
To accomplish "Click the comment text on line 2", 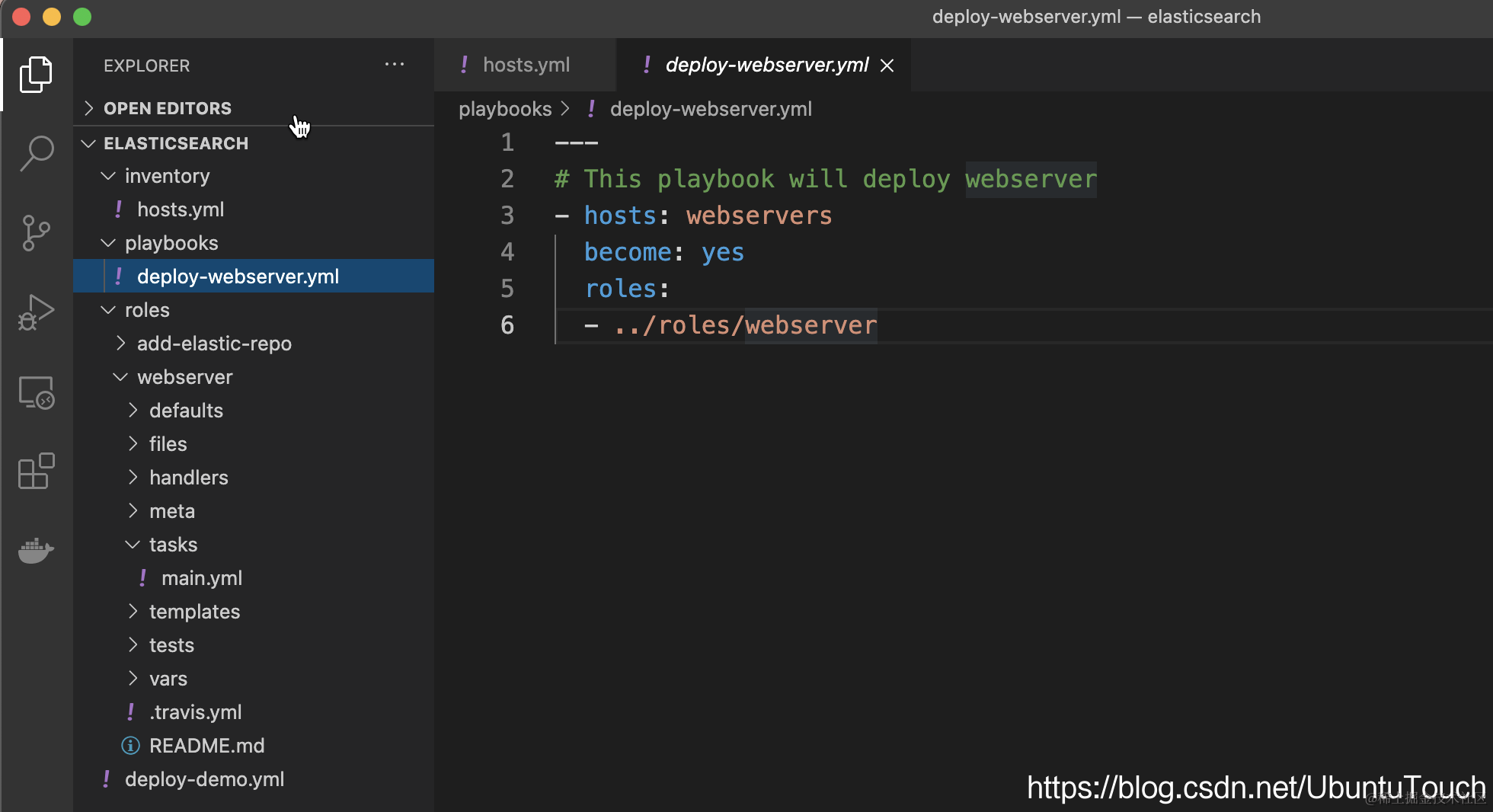I will [x=826, y=179].
